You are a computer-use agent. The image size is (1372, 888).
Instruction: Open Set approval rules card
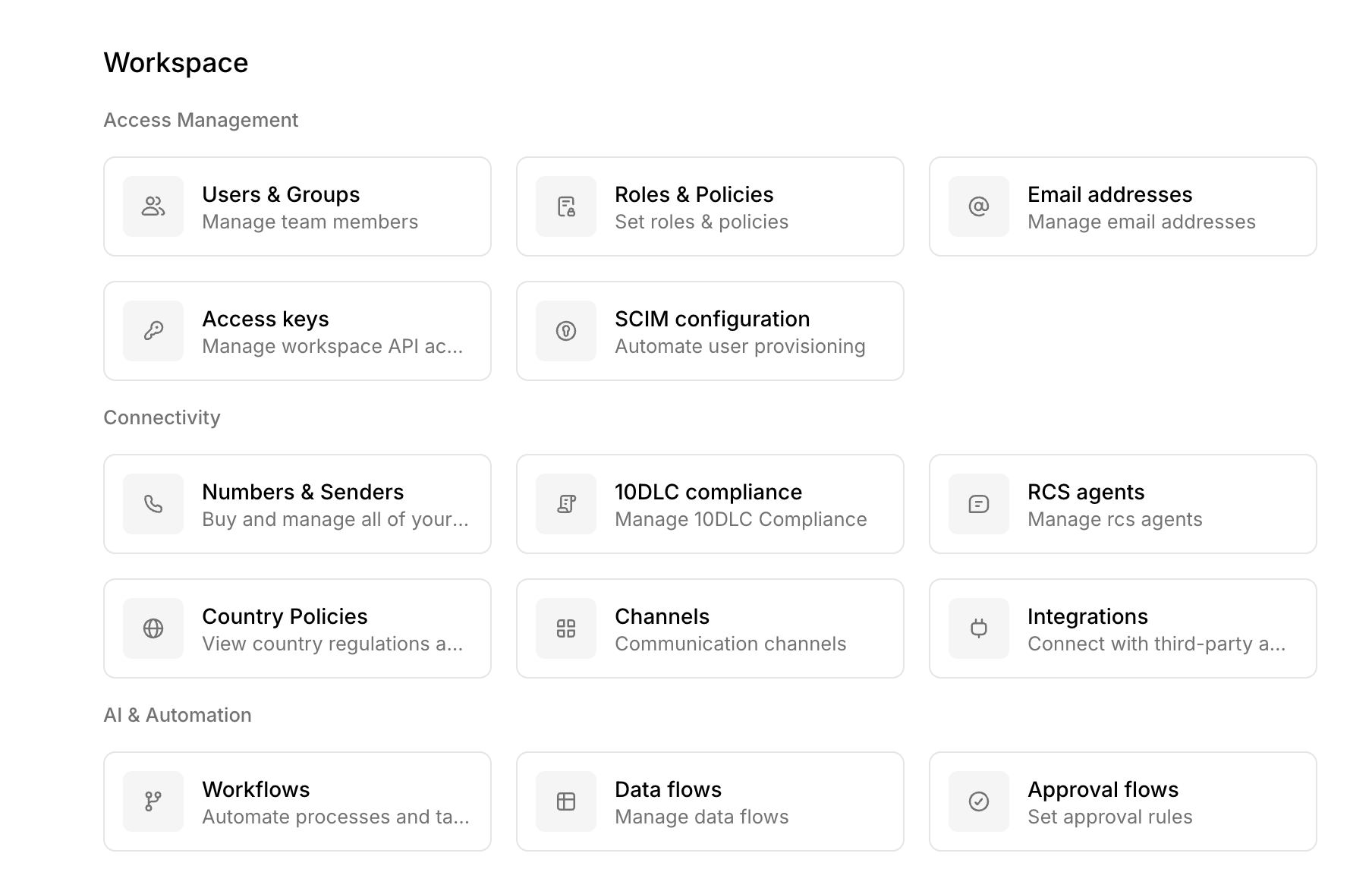tap(1109, 817)
